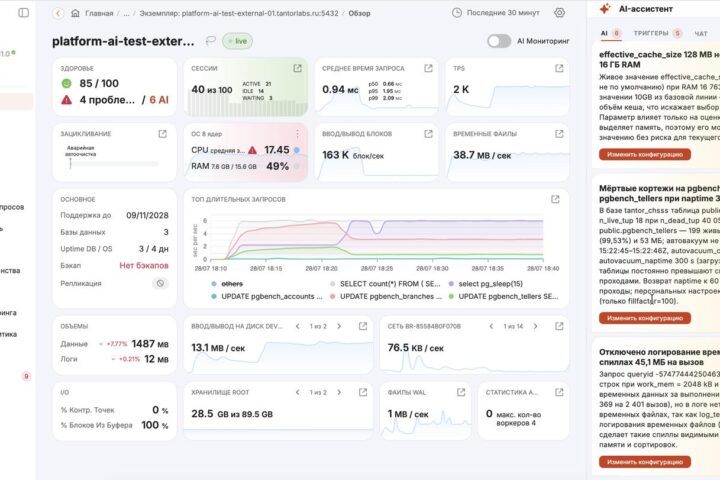The width and height of the screenshot is (720, 480).
Task: Go to previous storage in Хранилище card
Action: (298, 392)
